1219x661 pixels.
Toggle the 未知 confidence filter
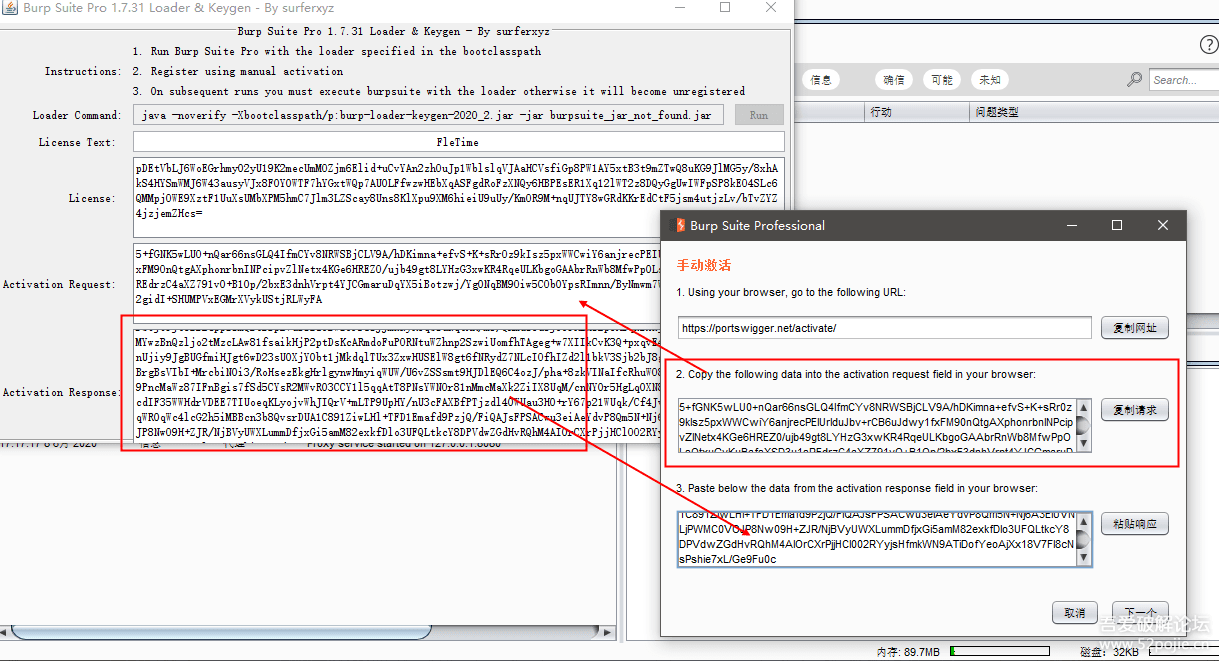(x=990, y=79)
